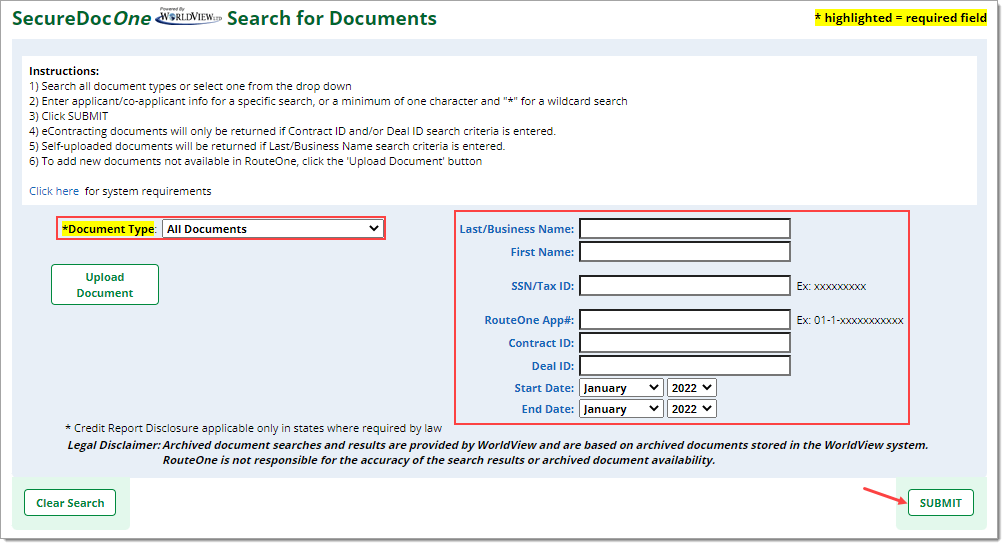This screenshot has height=546, width=1005.
Task: Click the SUBMIT button
Action: 940,504
